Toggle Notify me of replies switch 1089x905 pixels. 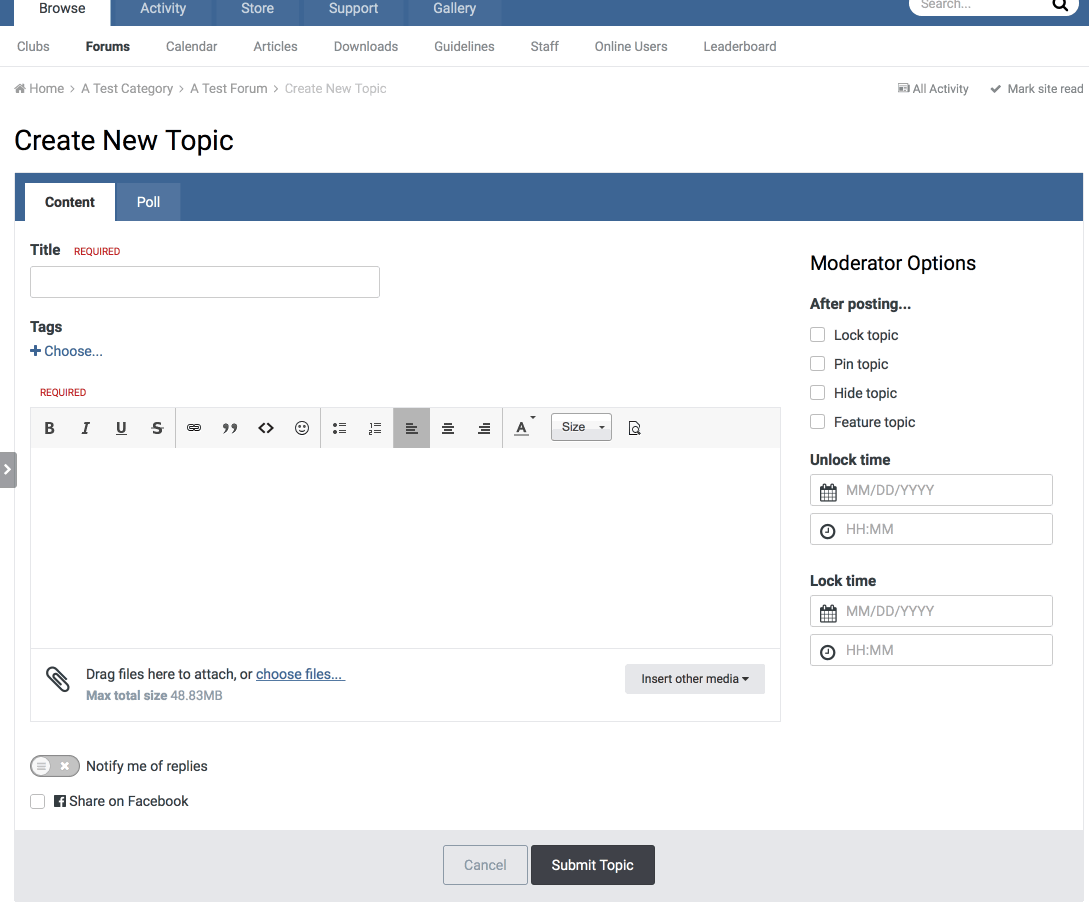click(55, 766)
